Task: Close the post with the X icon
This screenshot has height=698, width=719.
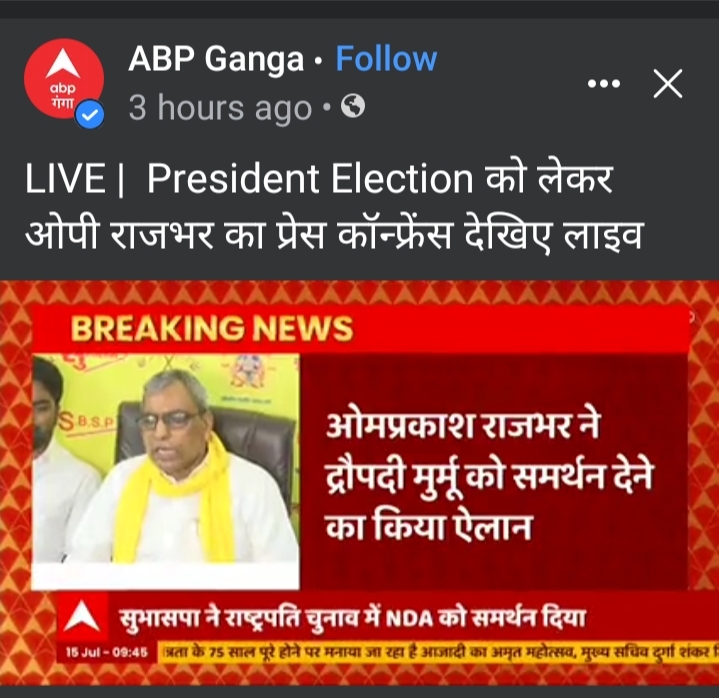Action: [x=668, y=84]
